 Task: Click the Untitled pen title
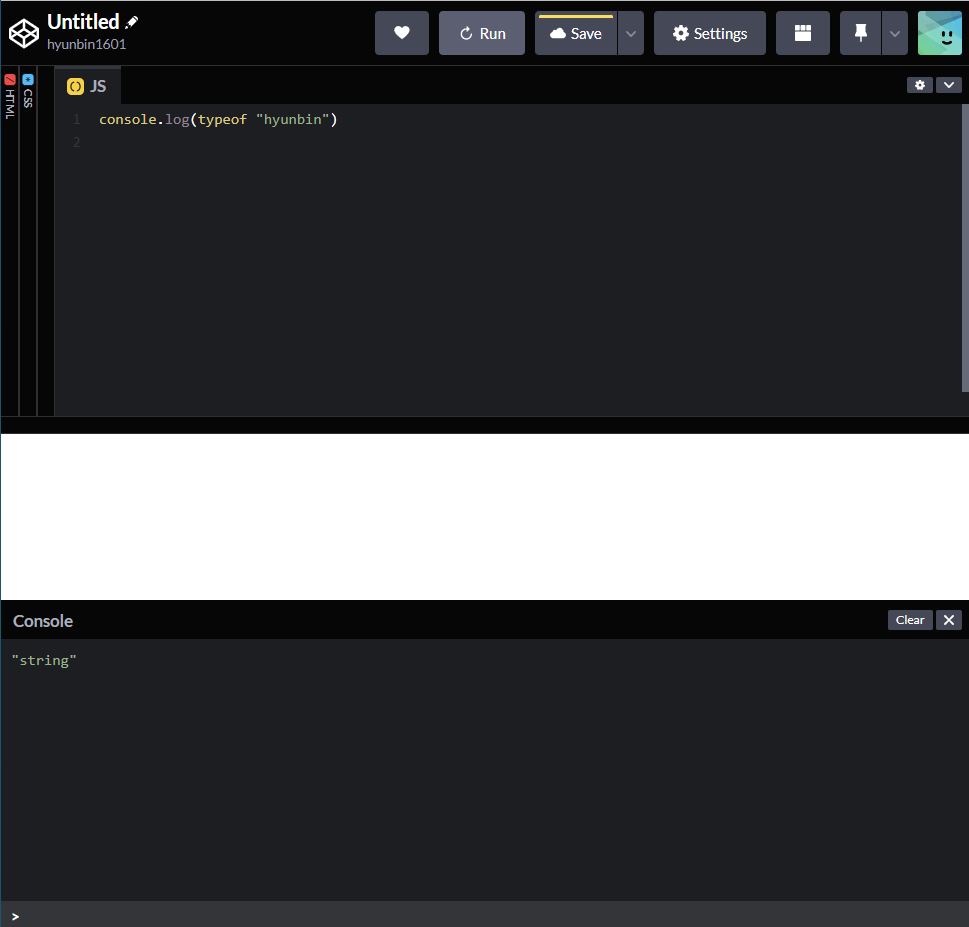click(x=83, y=22)
